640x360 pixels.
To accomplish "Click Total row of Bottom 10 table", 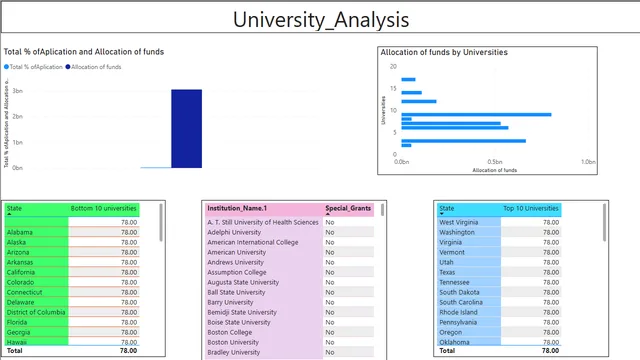I will point(72,351).
